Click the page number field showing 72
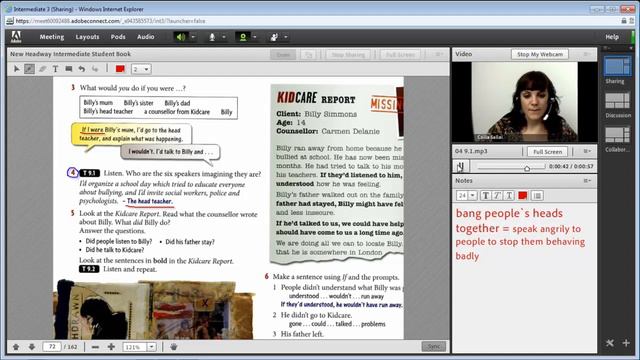The height and width of the screenshot is (360, 640). [x=52, y=347]
